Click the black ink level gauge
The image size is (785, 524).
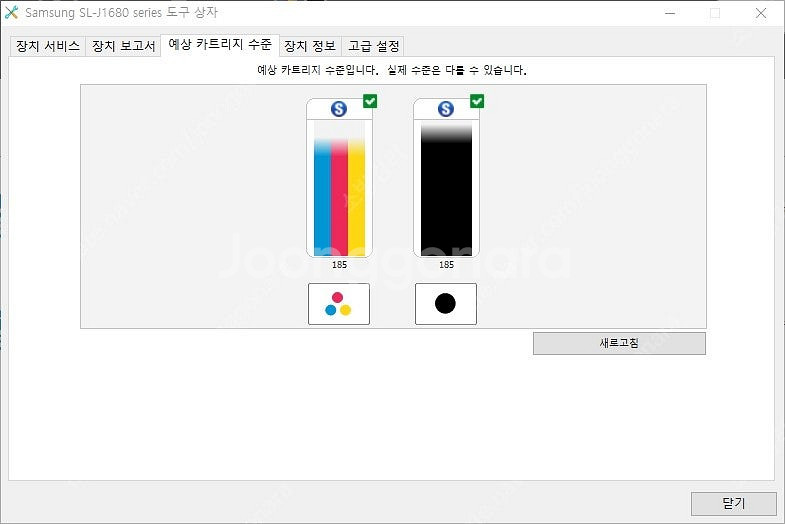coord(446,188)
